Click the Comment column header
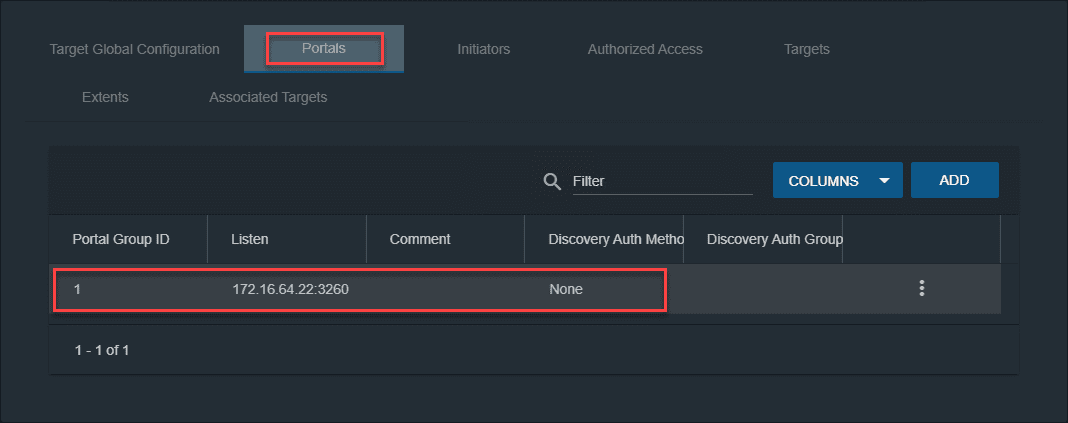Screen dimensions: 1068x423 (x=420, y=239)
